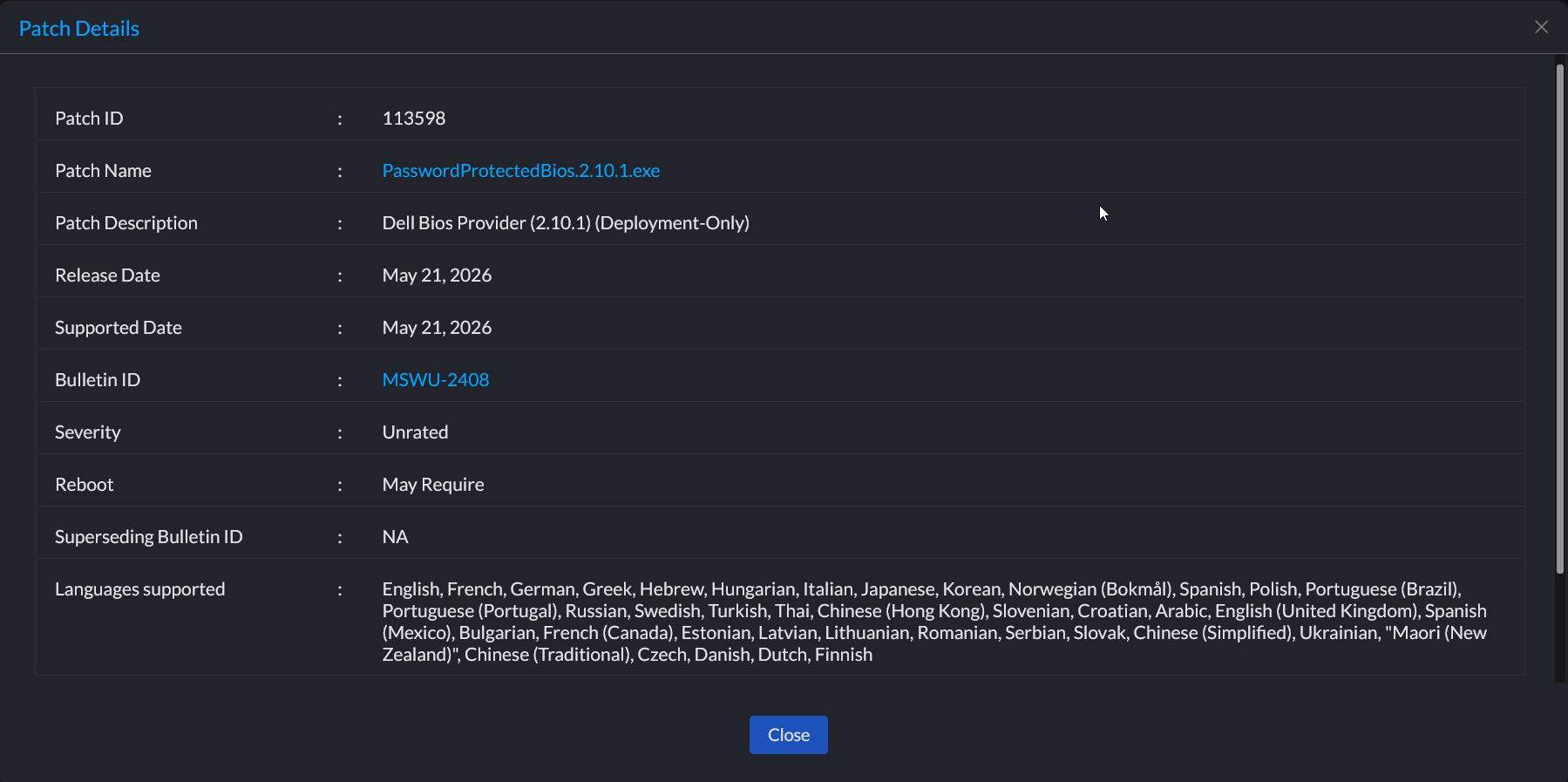Click the Severity label
This screenshot has width=1568, height=782.
[x=88, y=432]
